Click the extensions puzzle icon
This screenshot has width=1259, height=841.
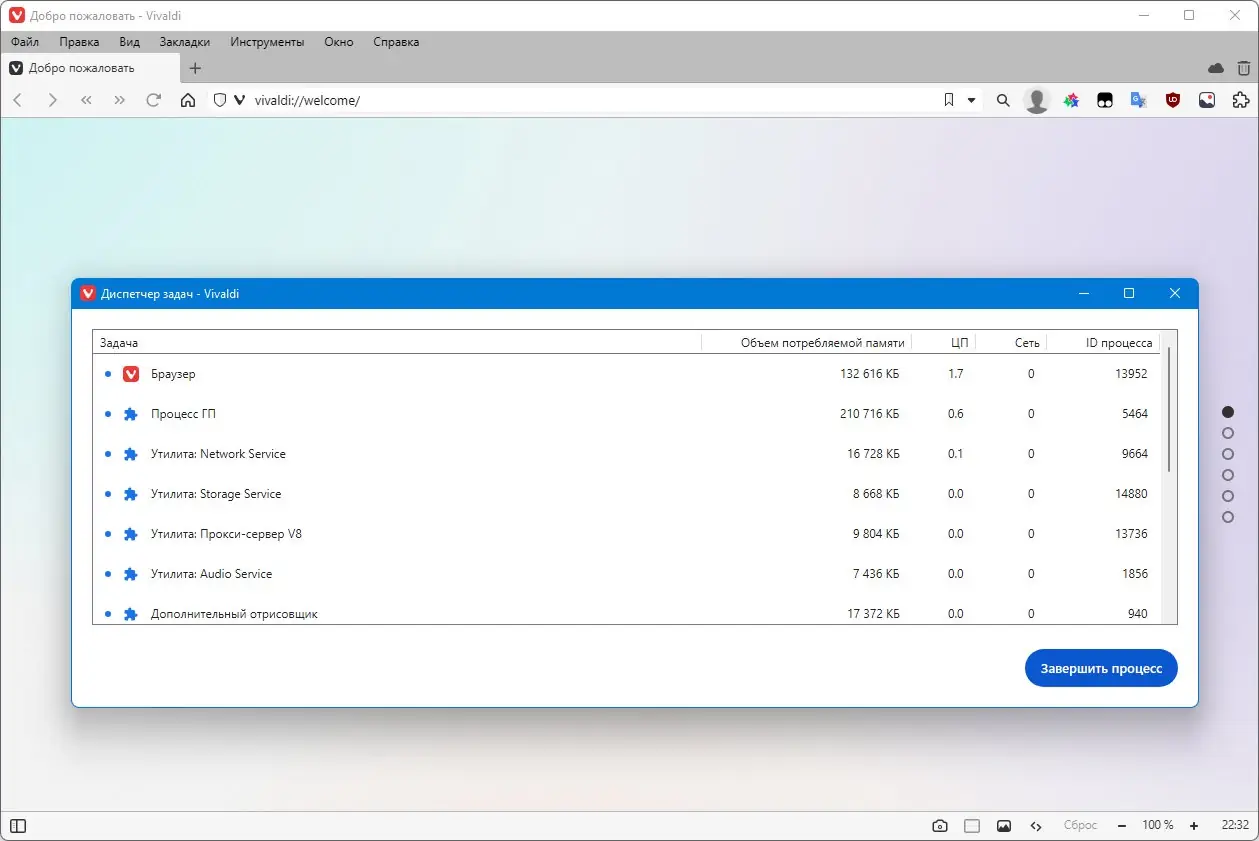[x=1240, y=100]
